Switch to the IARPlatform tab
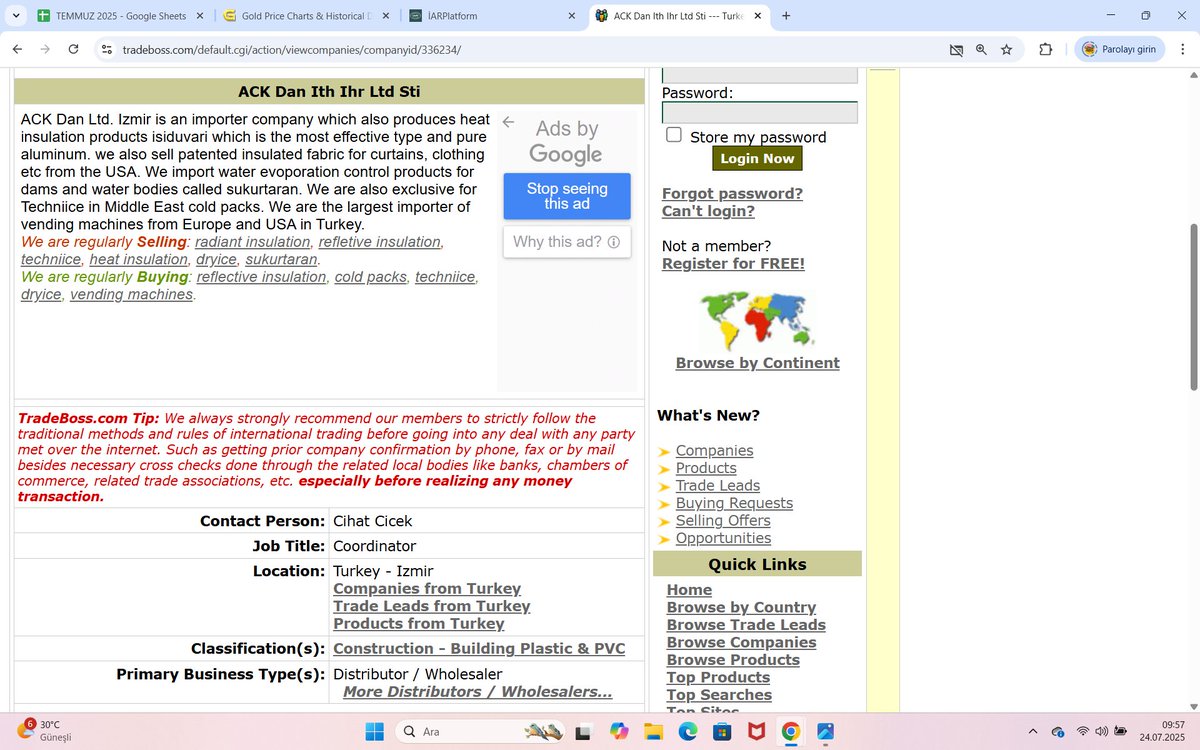Image resolution: width=1200 pixels, height=750 pixels. point(491,16)
